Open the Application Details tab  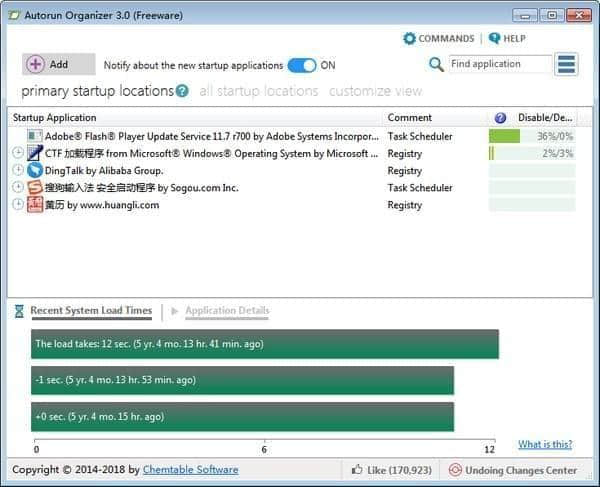(x=227, y=311)
